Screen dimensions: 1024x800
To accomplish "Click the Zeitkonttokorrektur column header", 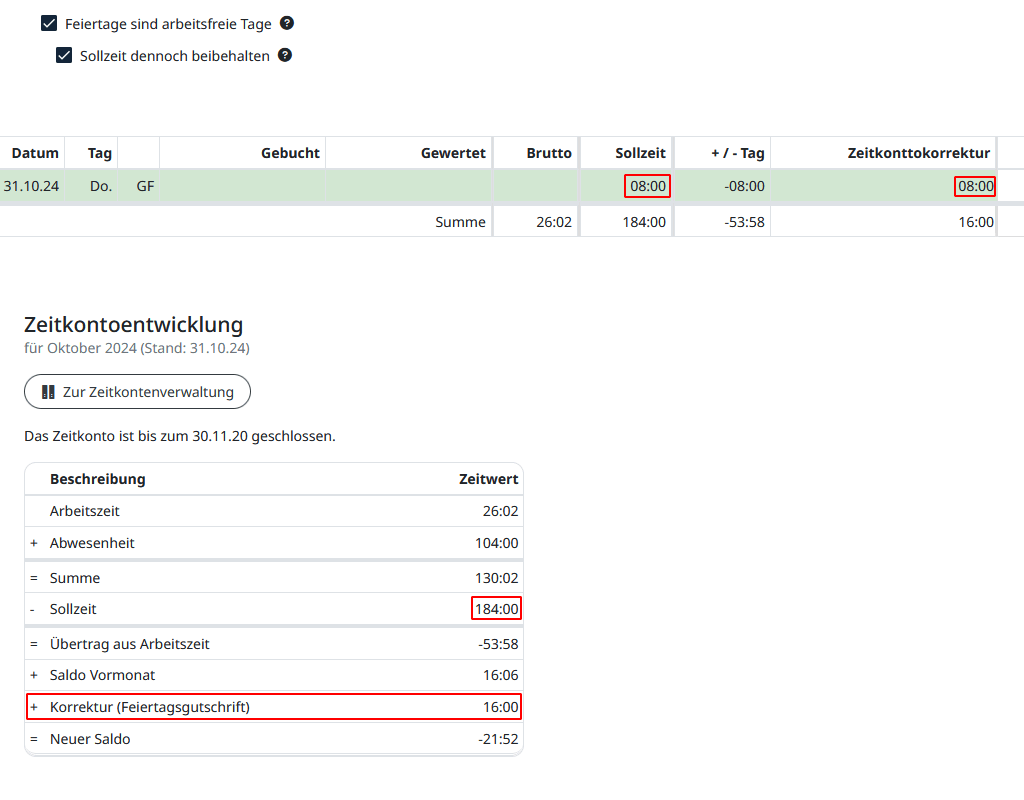I will (x=918, y=153).
